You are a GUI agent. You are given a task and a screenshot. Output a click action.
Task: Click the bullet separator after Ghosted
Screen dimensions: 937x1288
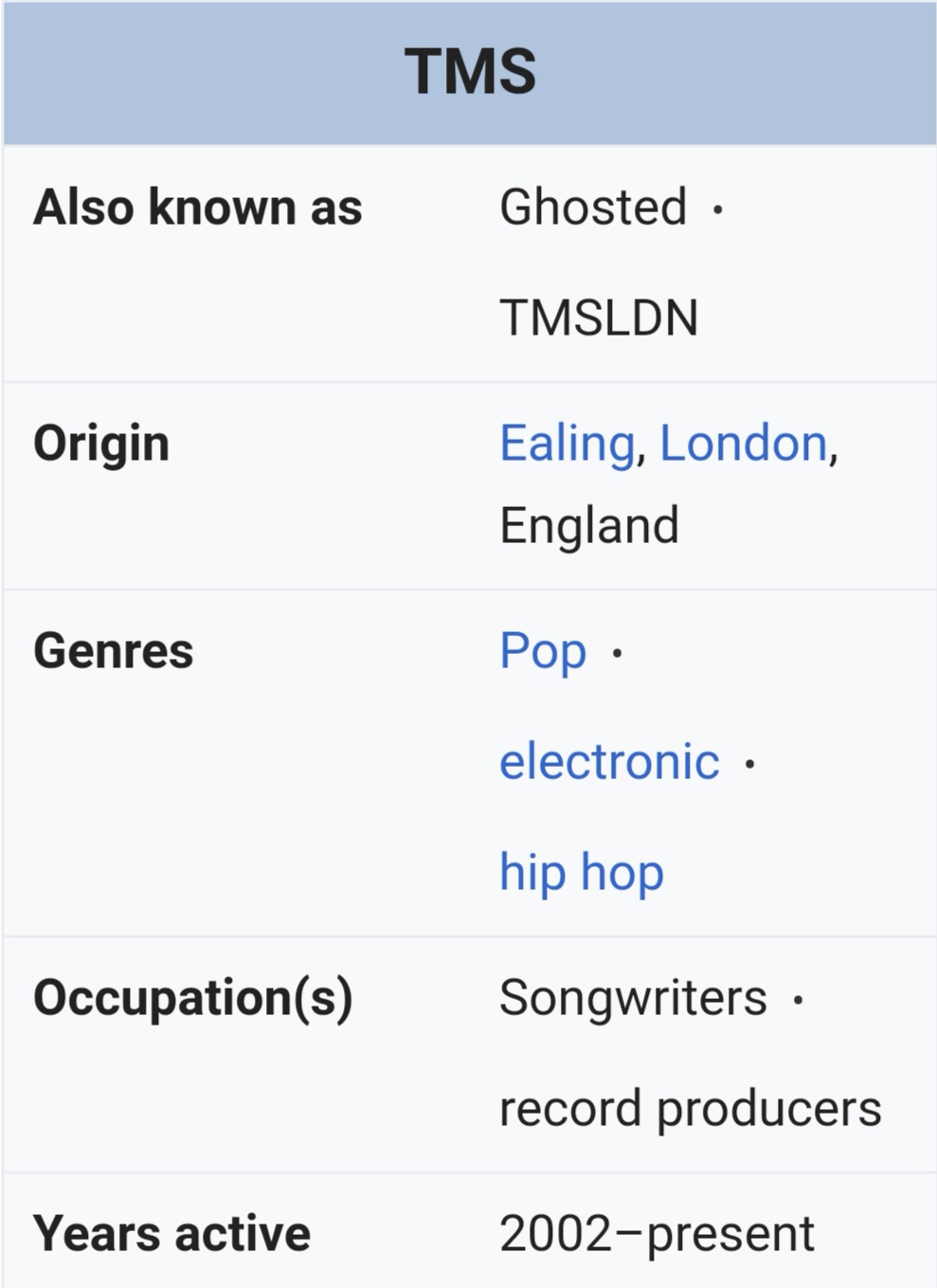718,209
